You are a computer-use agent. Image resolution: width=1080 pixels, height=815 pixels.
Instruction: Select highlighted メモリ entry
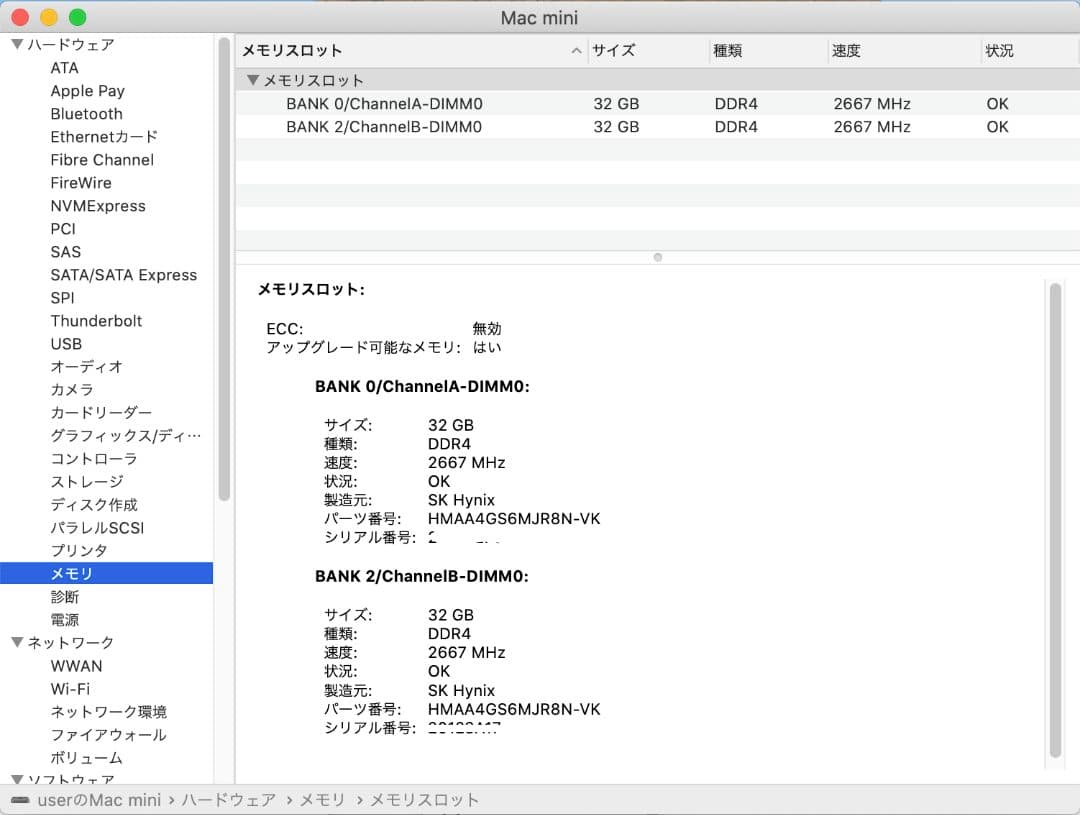tap(106, 573)
